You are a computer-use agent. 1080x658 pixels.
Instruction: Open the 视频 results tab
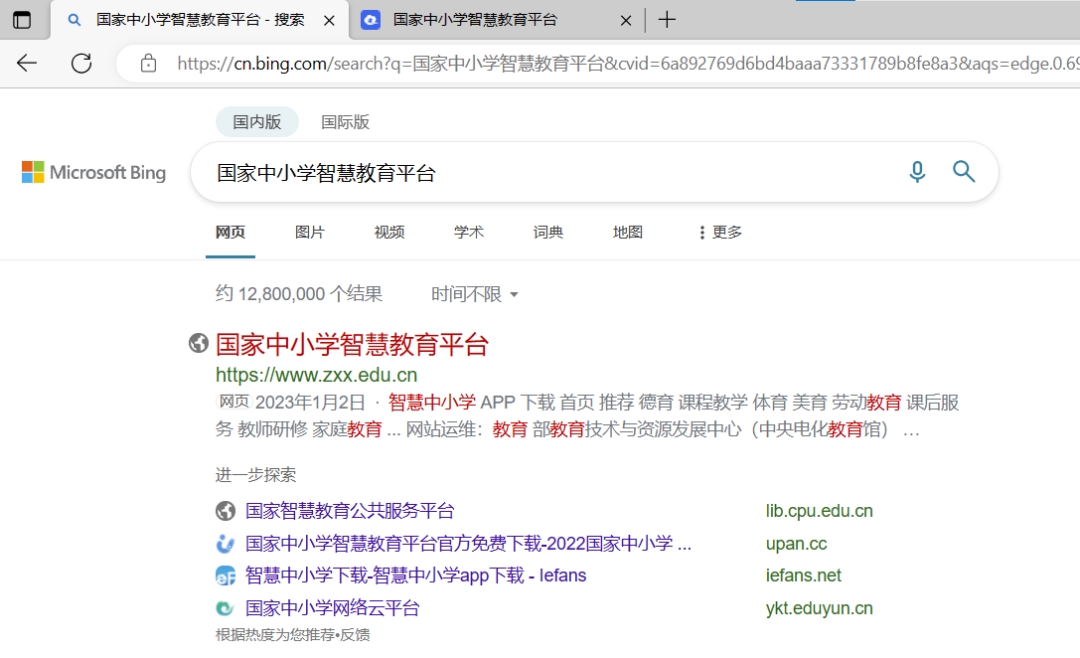click(x=389, y=232)
